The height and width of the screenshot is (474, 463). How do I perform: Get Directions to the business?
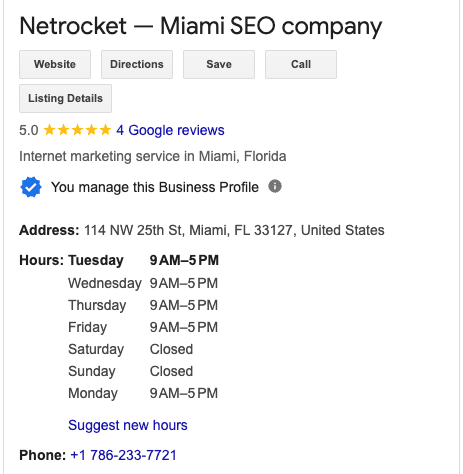click(x=137, y=64)
